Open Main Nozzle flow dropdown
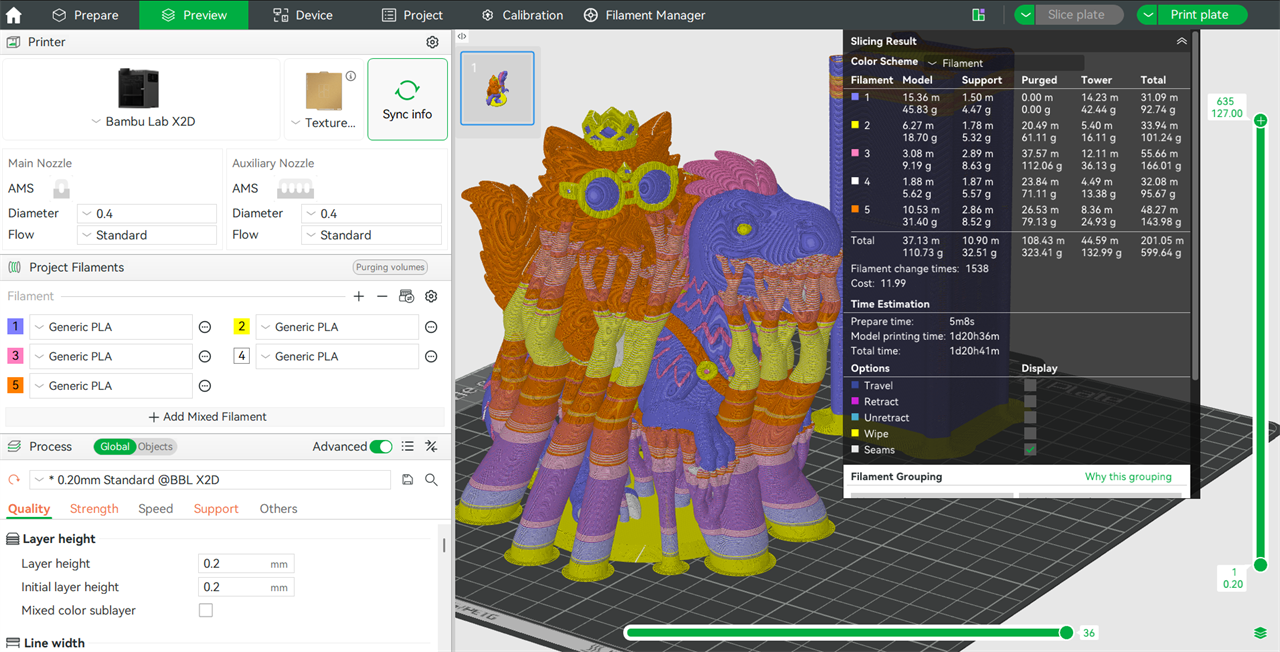The height and width of the screenshot is (652, 1280). click(147, 235)
